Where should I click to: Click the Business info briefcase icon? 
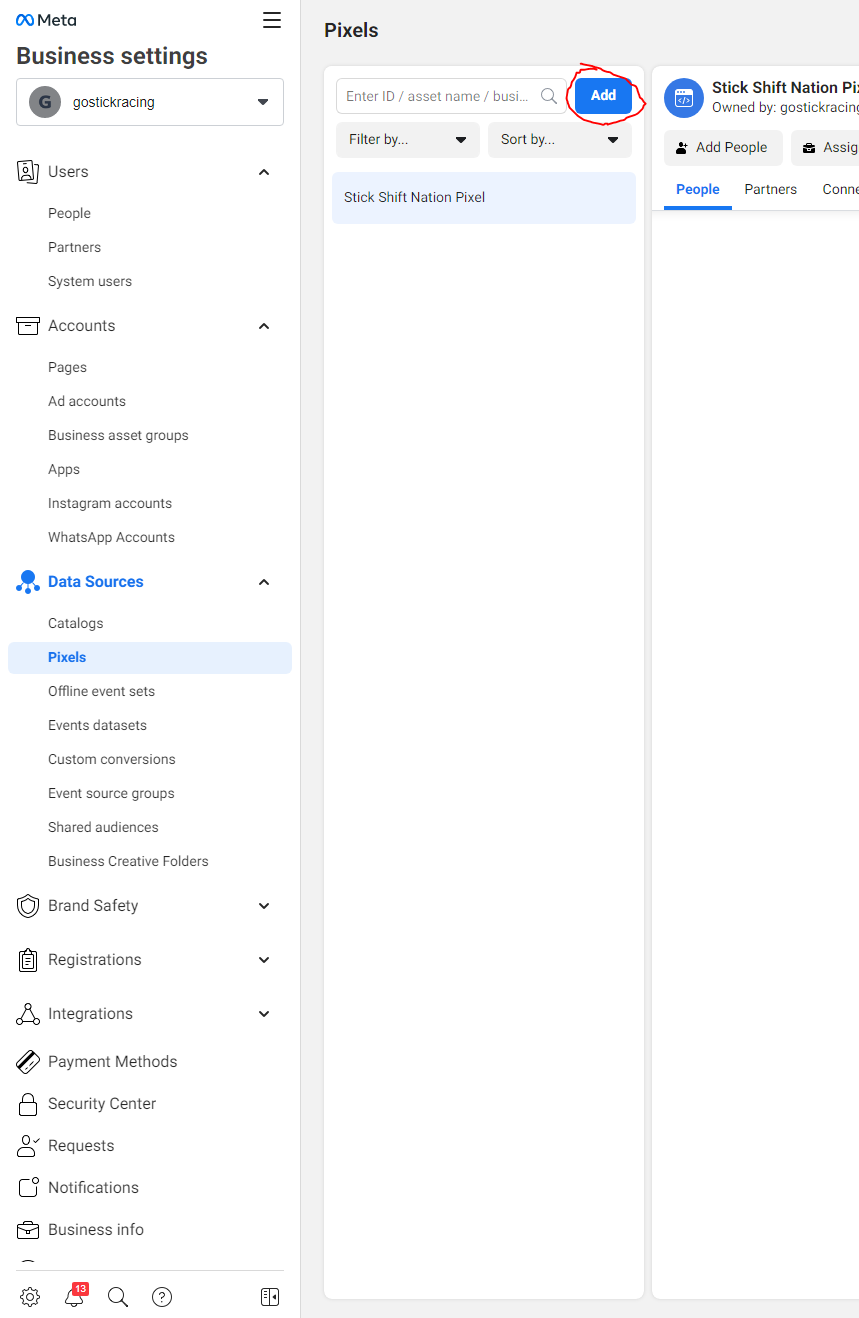pos(28,1230)
